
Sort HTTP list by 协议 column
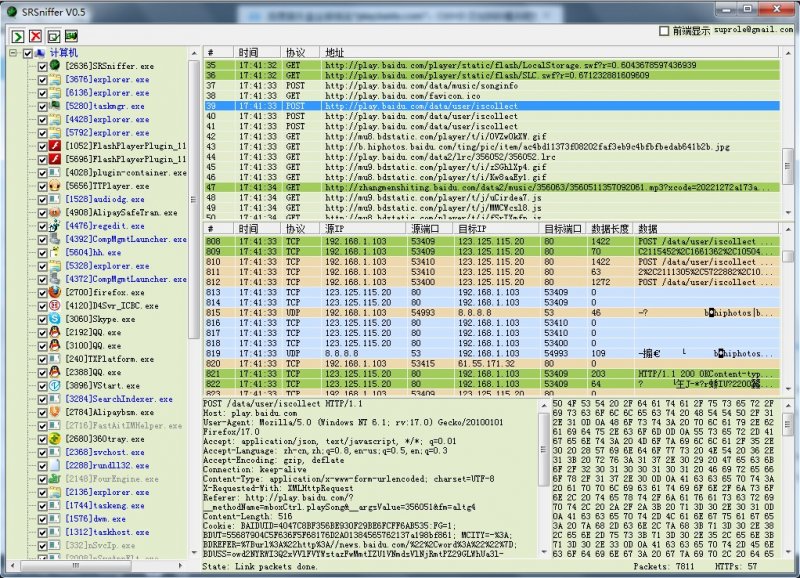[x=301, y=52]
